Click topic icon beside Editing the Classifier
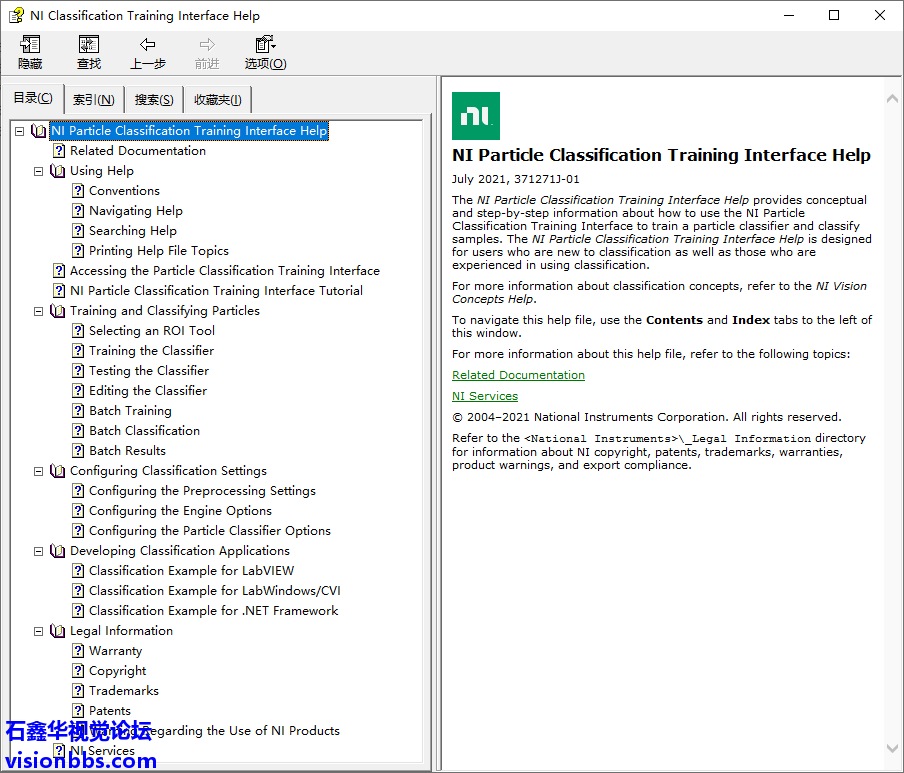The height and width of the screenshot is (773, 904). 78,391
